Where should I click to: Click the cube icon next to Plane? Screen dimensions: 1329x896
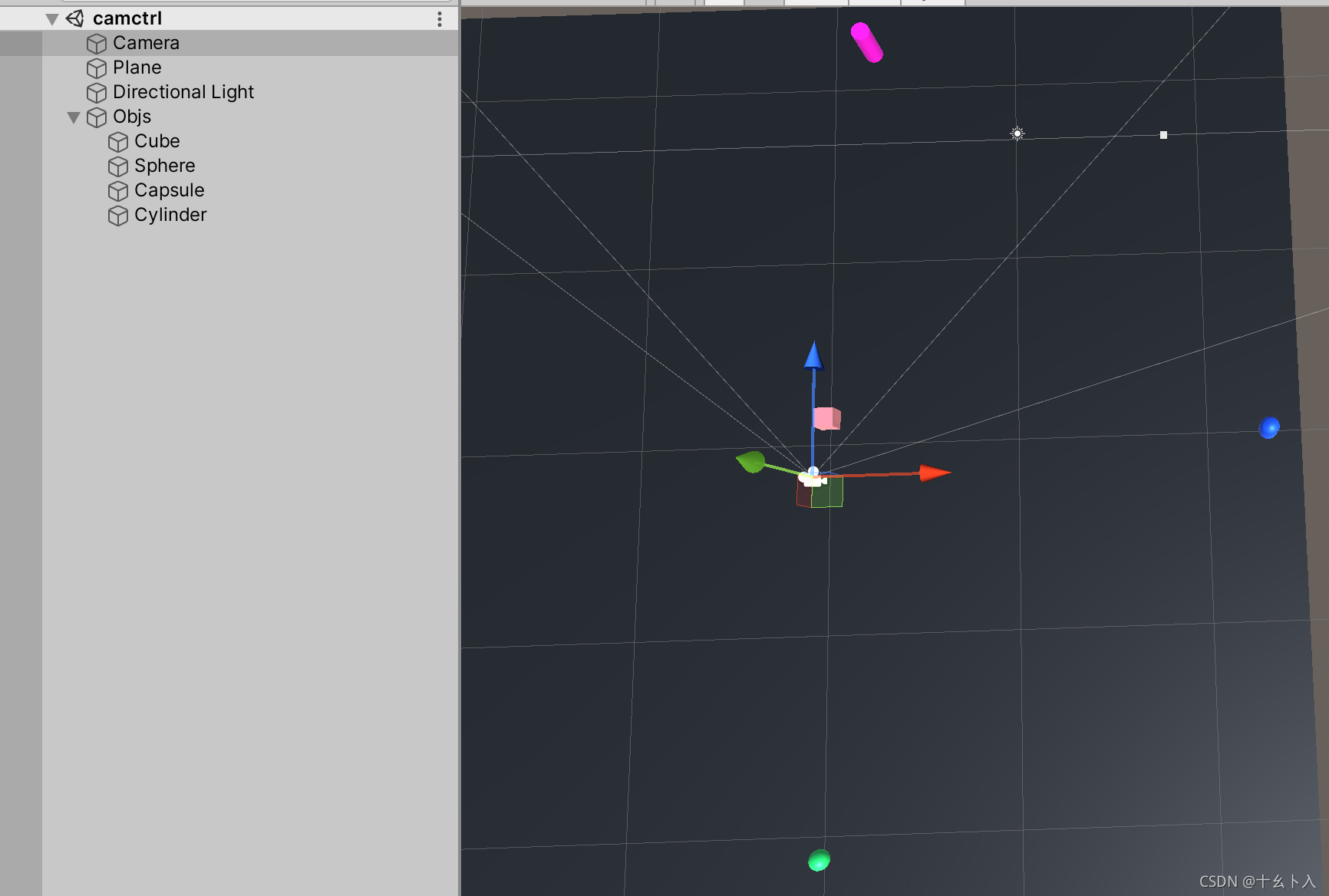(97, 68)
